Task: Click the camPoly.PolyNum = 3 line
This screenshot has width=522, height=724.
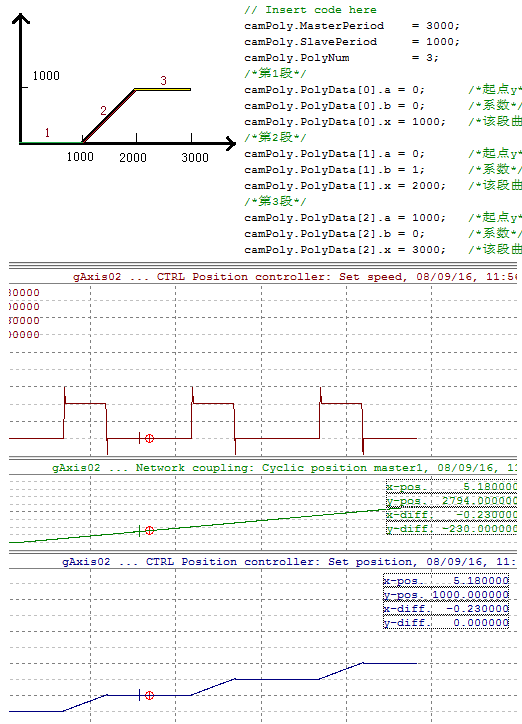Action: tap(342, 58)
